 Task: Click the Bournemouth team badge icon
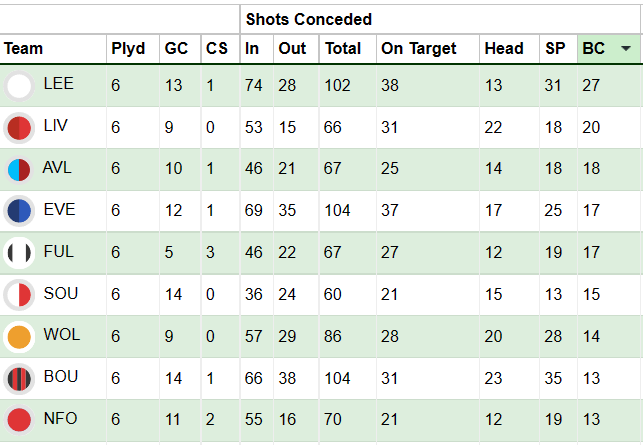coord(19,379)
